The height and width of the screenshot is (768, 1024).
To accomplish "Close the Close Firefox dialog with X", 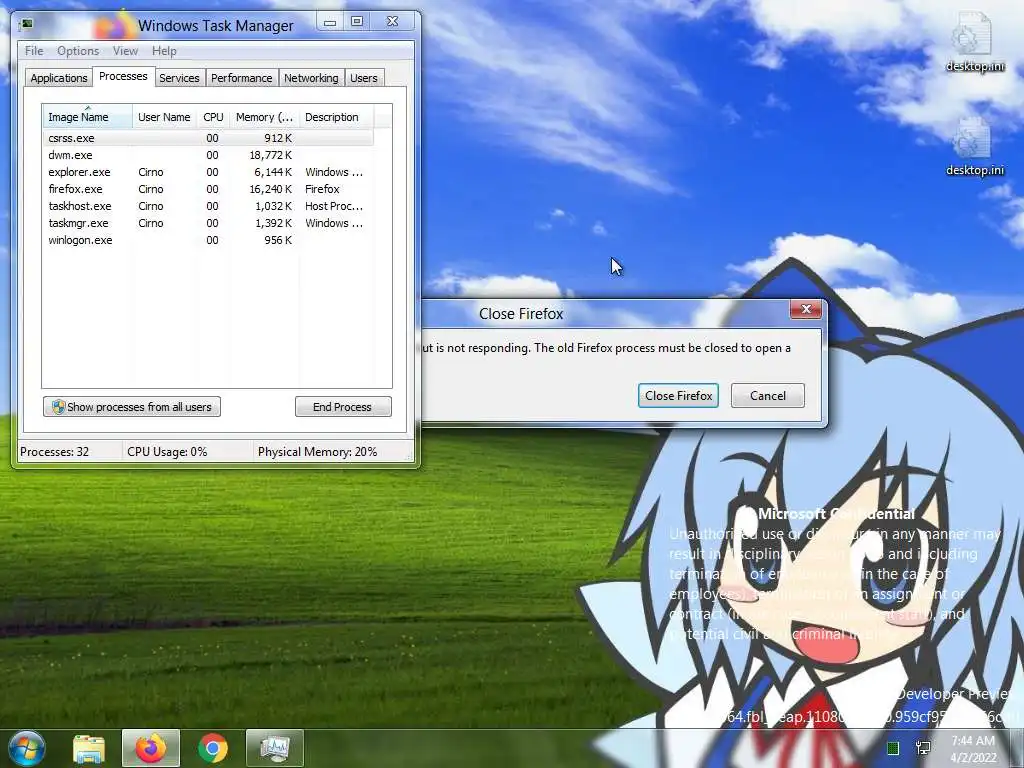I will pos(806,309).
